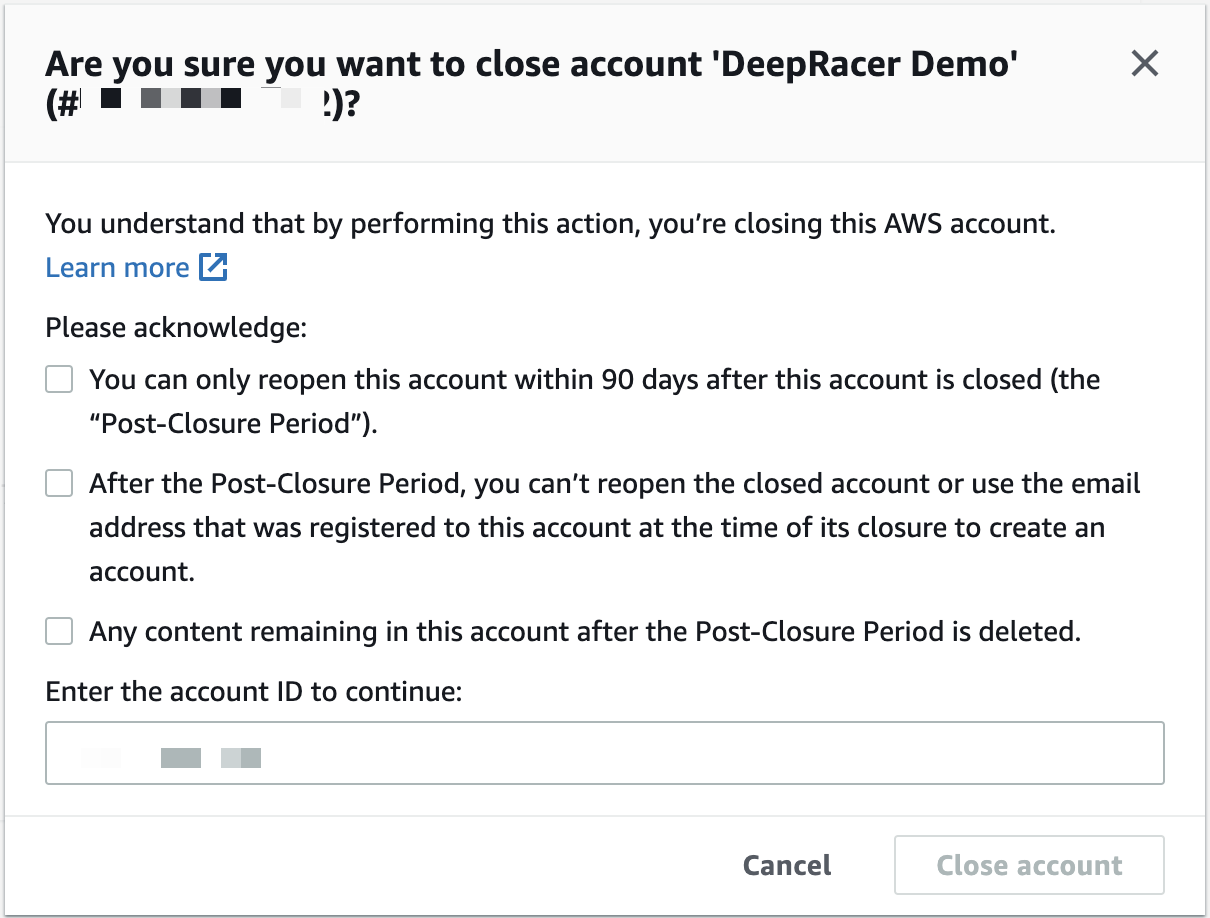
Task: Check the 90 days reopen acknowledgment
Action: pyautogui.click(x=59, y=380)
